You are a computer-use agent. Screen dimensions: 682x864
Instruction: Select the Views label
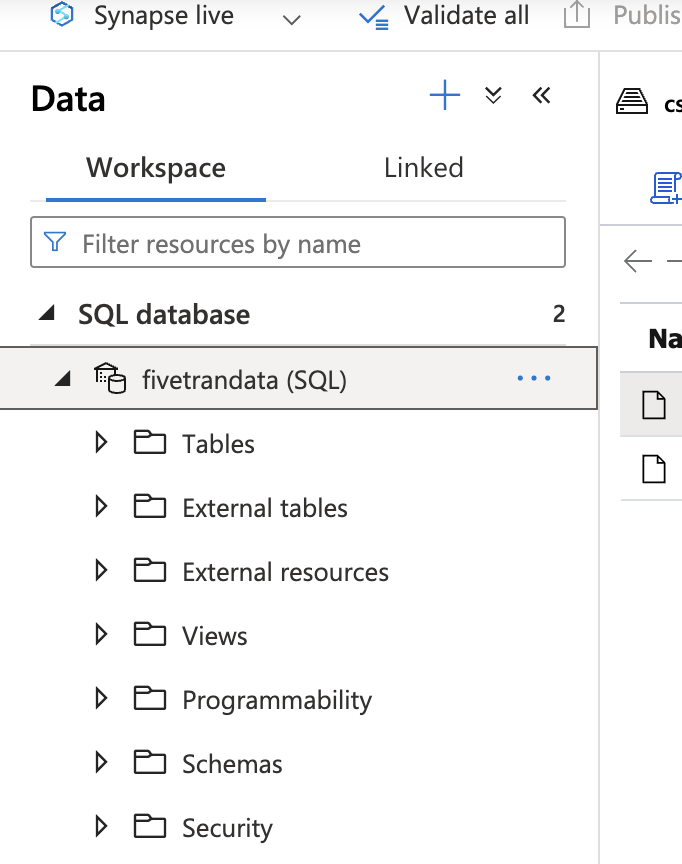[215, 636]
